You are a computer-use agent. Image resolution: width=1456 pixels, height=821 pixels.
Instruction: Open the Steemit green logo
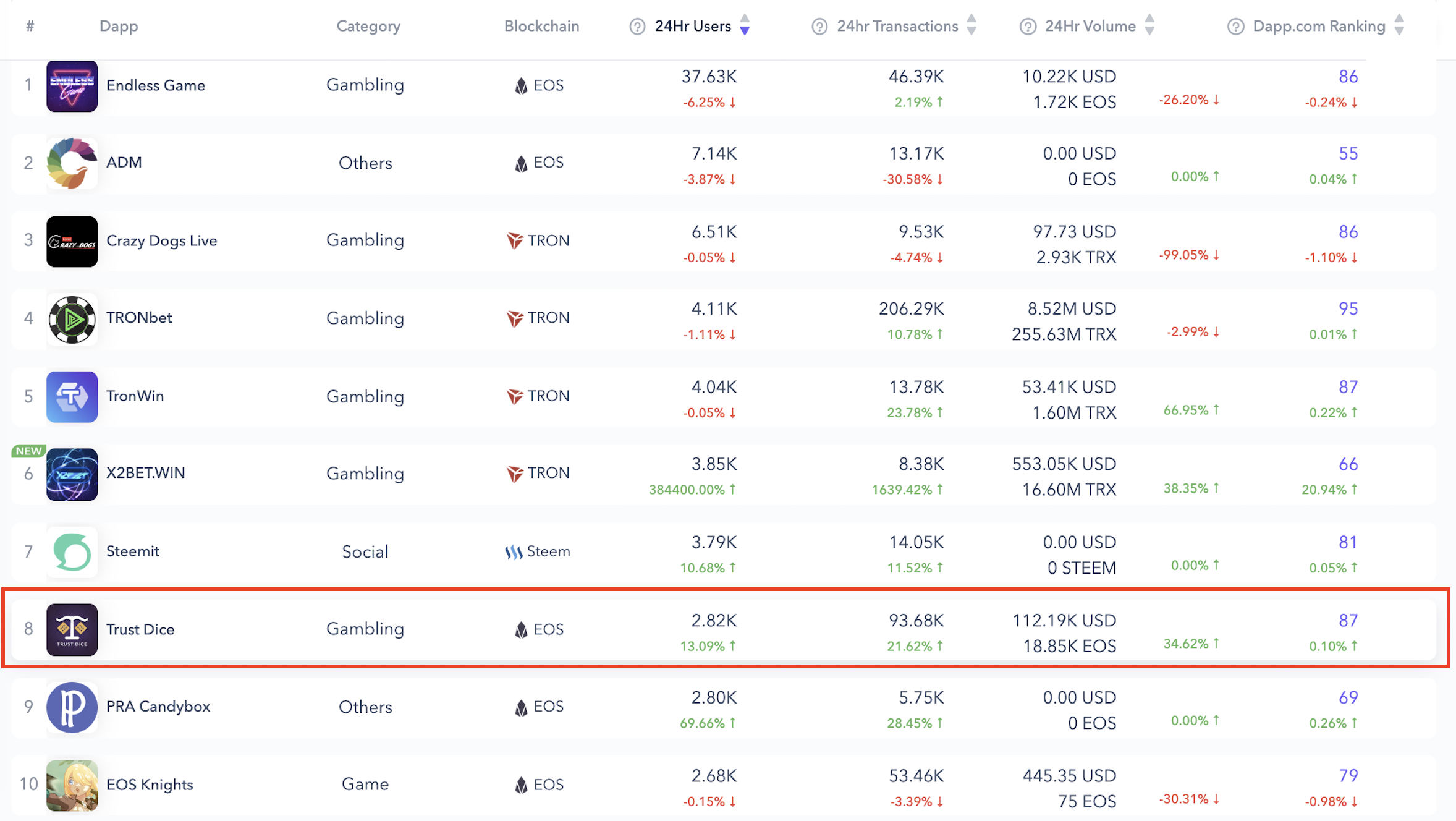click(x=72, y=552)
